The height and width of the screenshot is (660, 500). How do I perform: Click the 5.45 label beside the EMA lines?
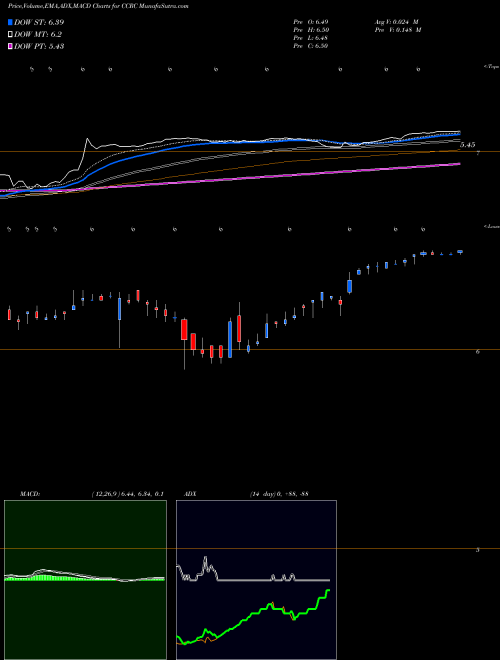click(467, 145)
